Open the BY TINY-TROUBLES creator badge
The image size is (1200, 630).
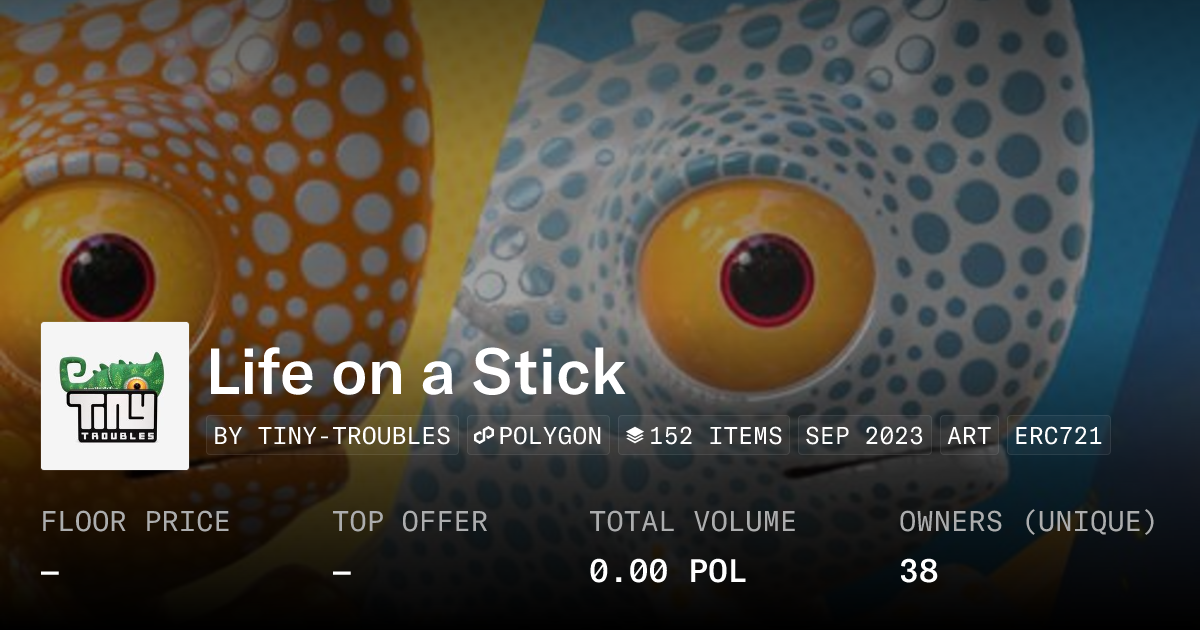pos(332,436)
